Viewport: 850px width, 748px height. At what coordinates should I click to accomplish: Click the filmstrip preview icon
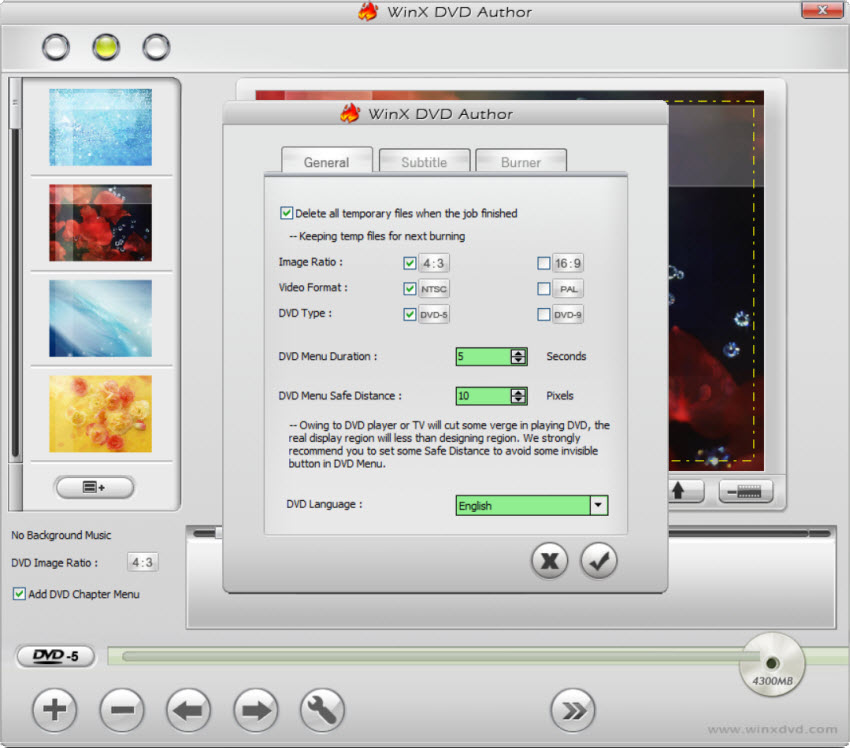tap(745, 491)
